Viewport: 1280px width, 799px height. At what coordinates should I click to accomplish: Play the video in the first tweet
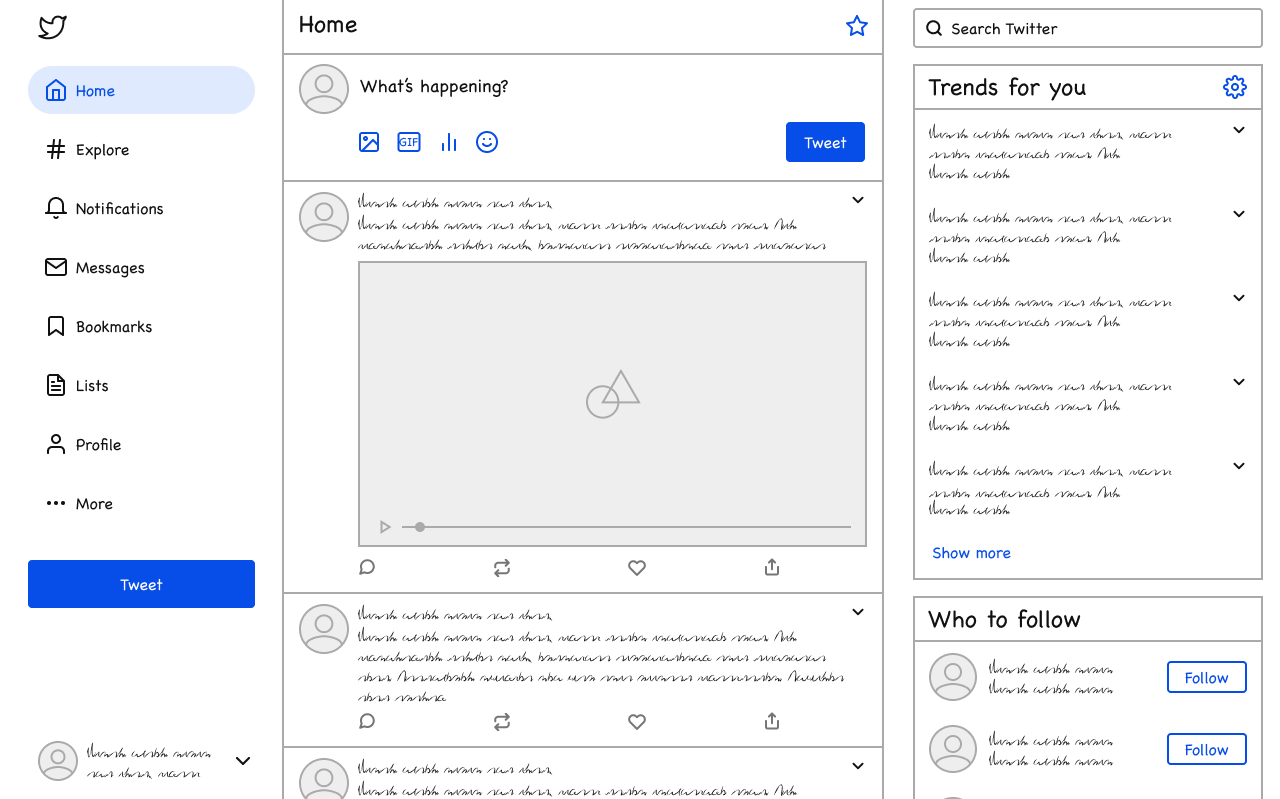[385, 527]
